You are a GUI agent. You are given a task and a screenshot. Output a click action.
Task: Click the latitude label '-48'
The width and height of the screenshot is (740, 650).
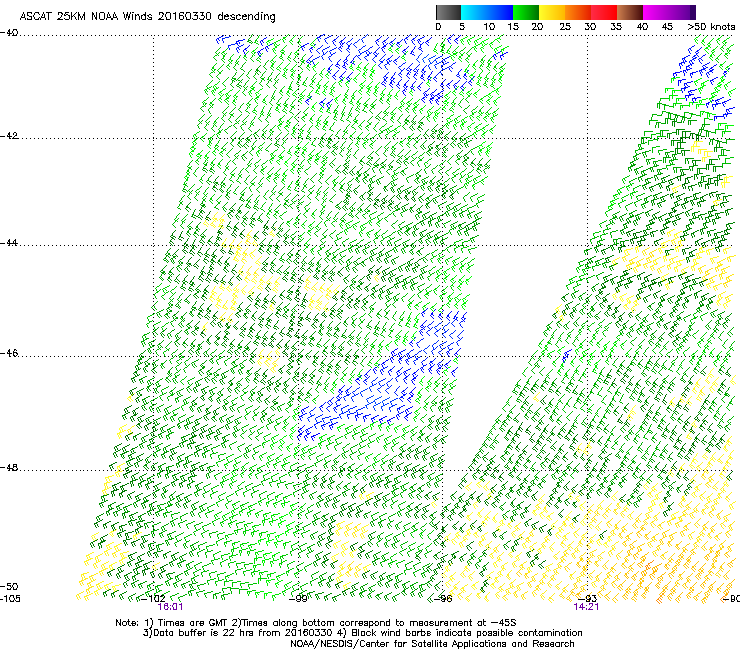tap(9, 468)
